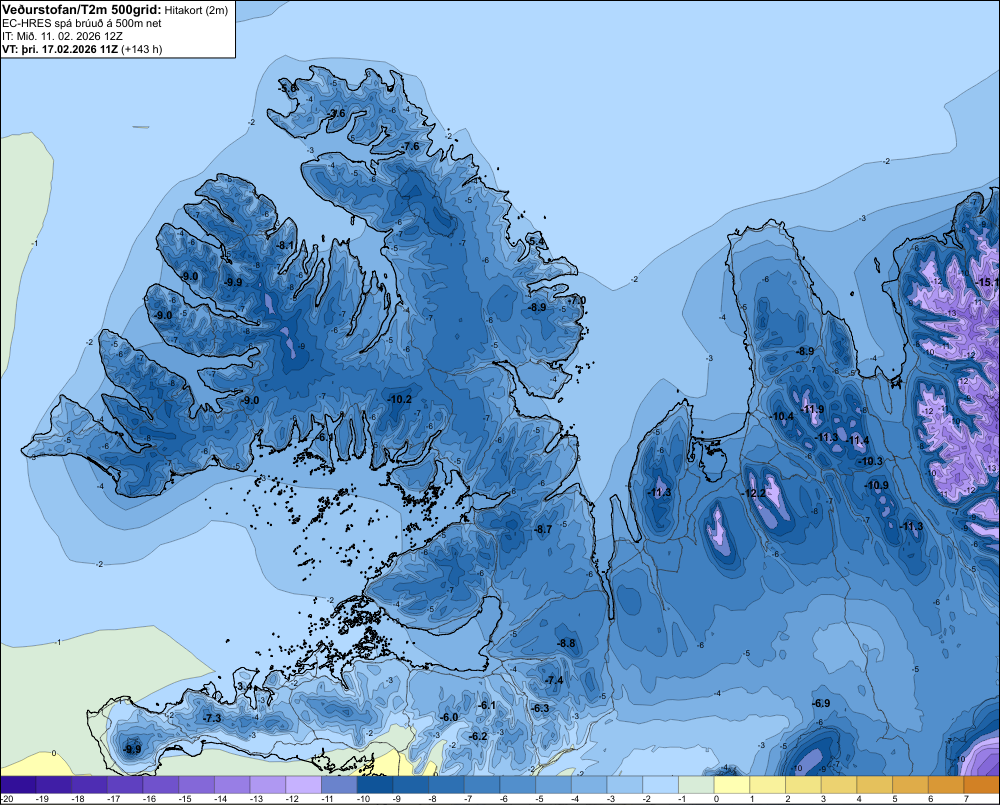
Task: Click the -6.3 temperature value on the map
Action: click(540, 708)
